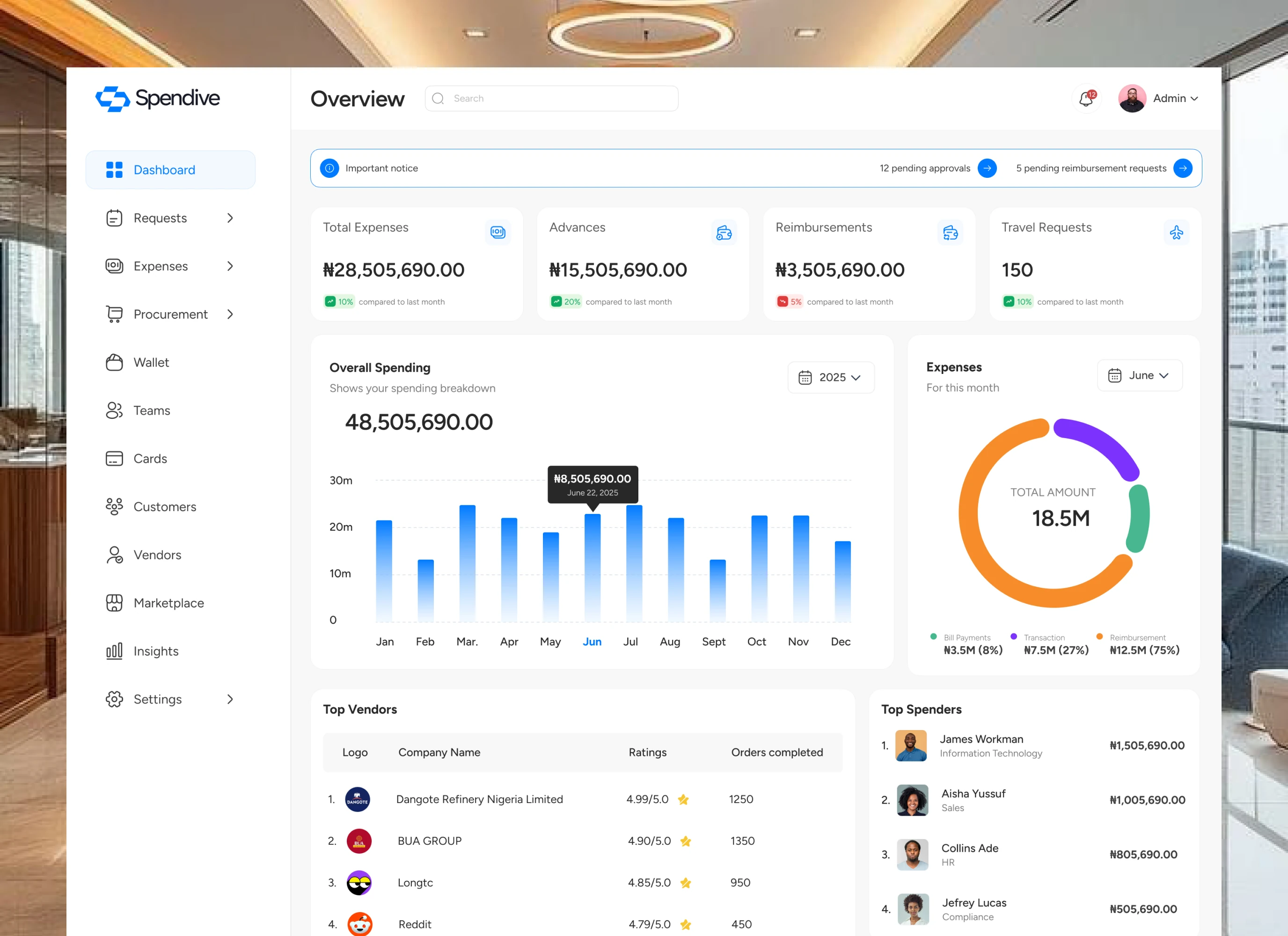
Task: Click the Travel Requests airplane icon
Action: coord(1176,232)
